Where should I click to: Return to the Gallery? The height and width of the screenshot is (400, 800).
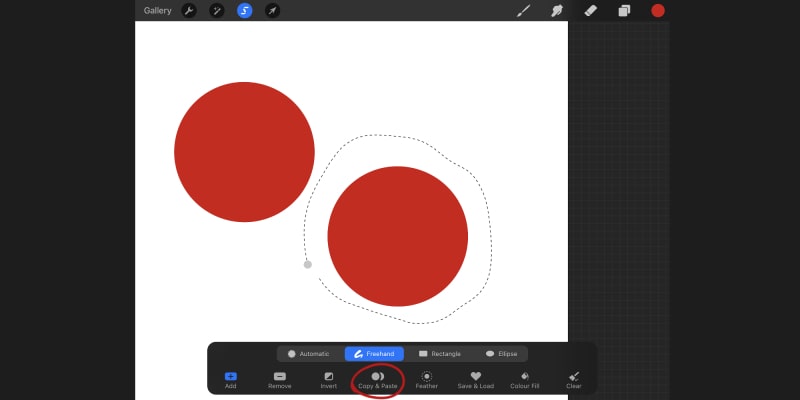[158, 11]
